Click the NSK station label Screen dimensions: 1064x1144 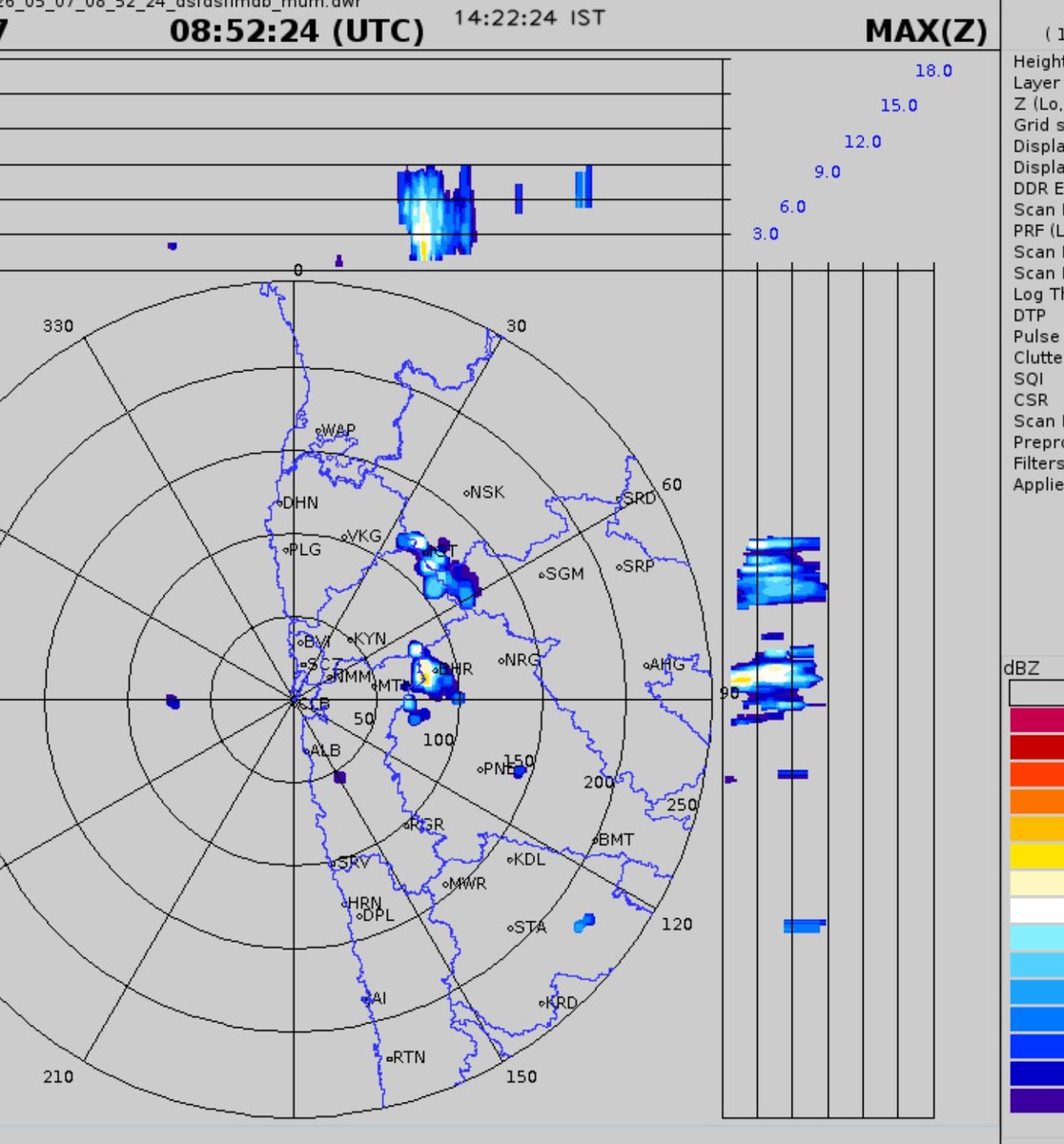tap(486, 493)
